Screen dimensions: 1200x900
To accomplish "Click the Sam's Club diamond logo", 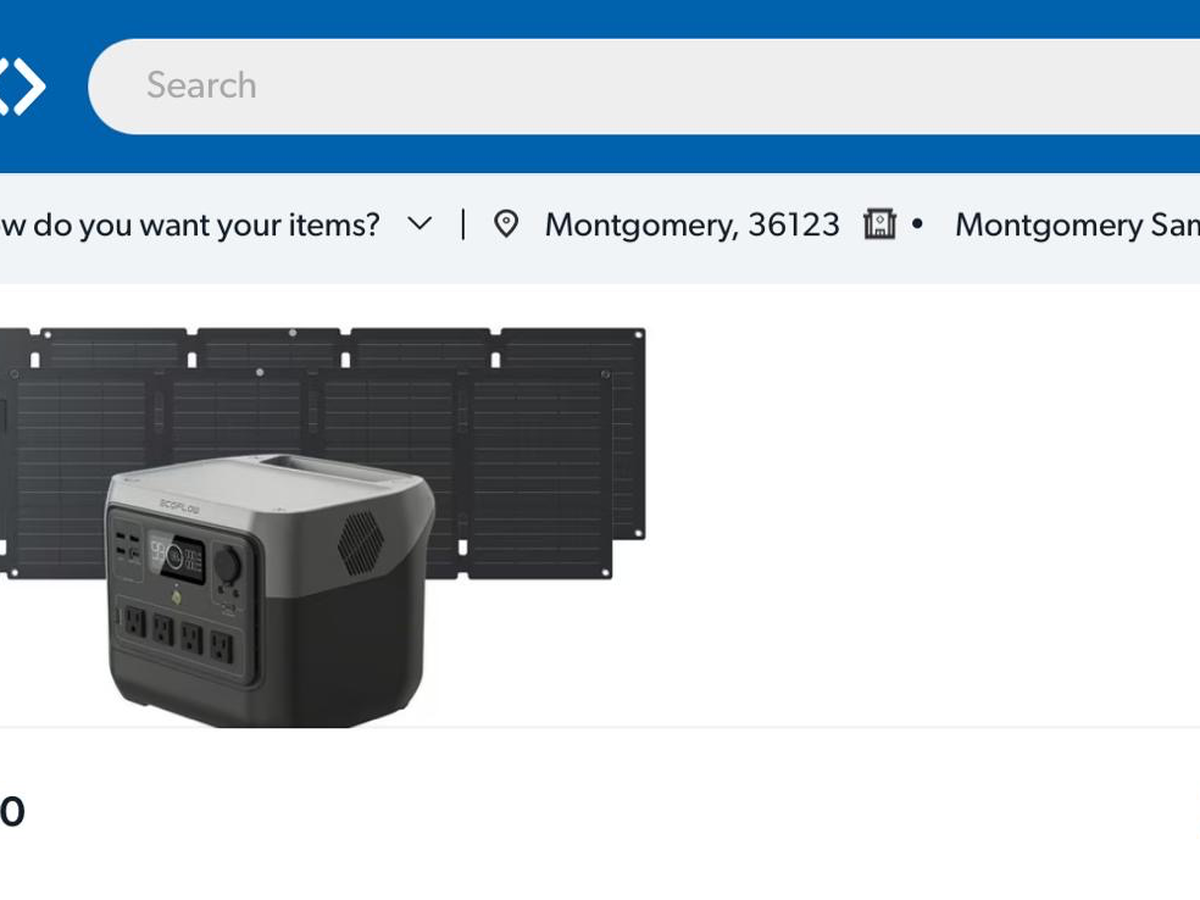I will tap(20, 86).
